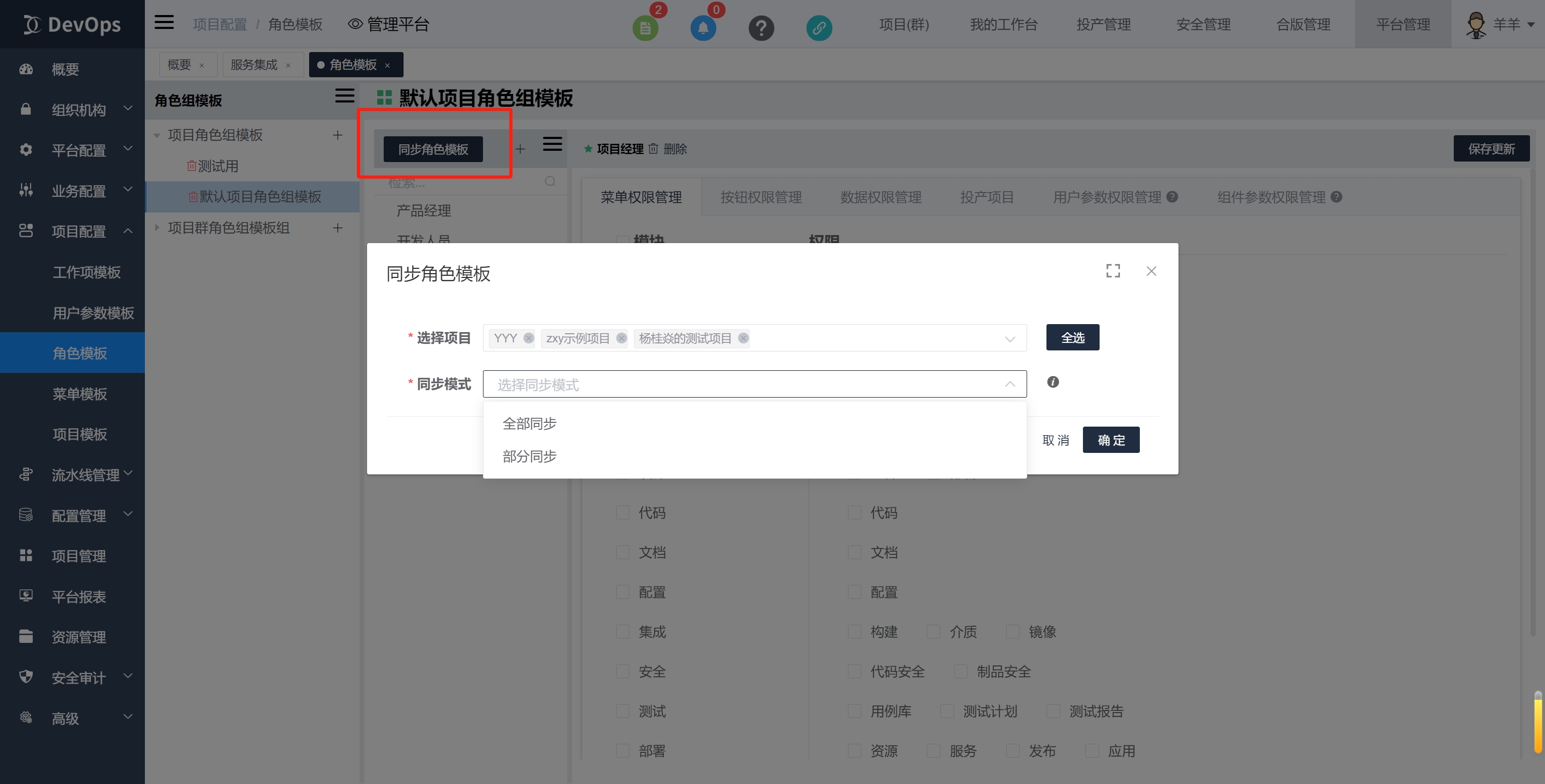Remove the zxy示例项目 tag

coord(621,338)
